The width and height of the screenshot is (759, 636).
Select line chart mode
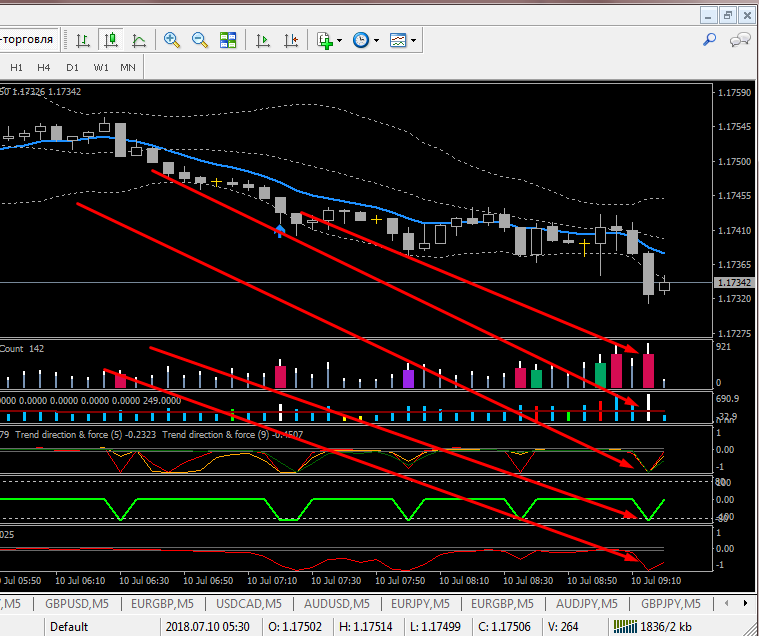point(139,40)
